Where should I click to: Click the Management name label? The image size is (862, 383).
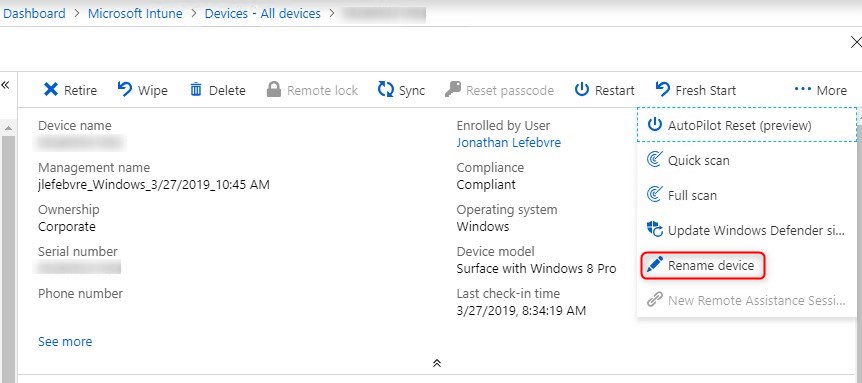click(94, 168)
